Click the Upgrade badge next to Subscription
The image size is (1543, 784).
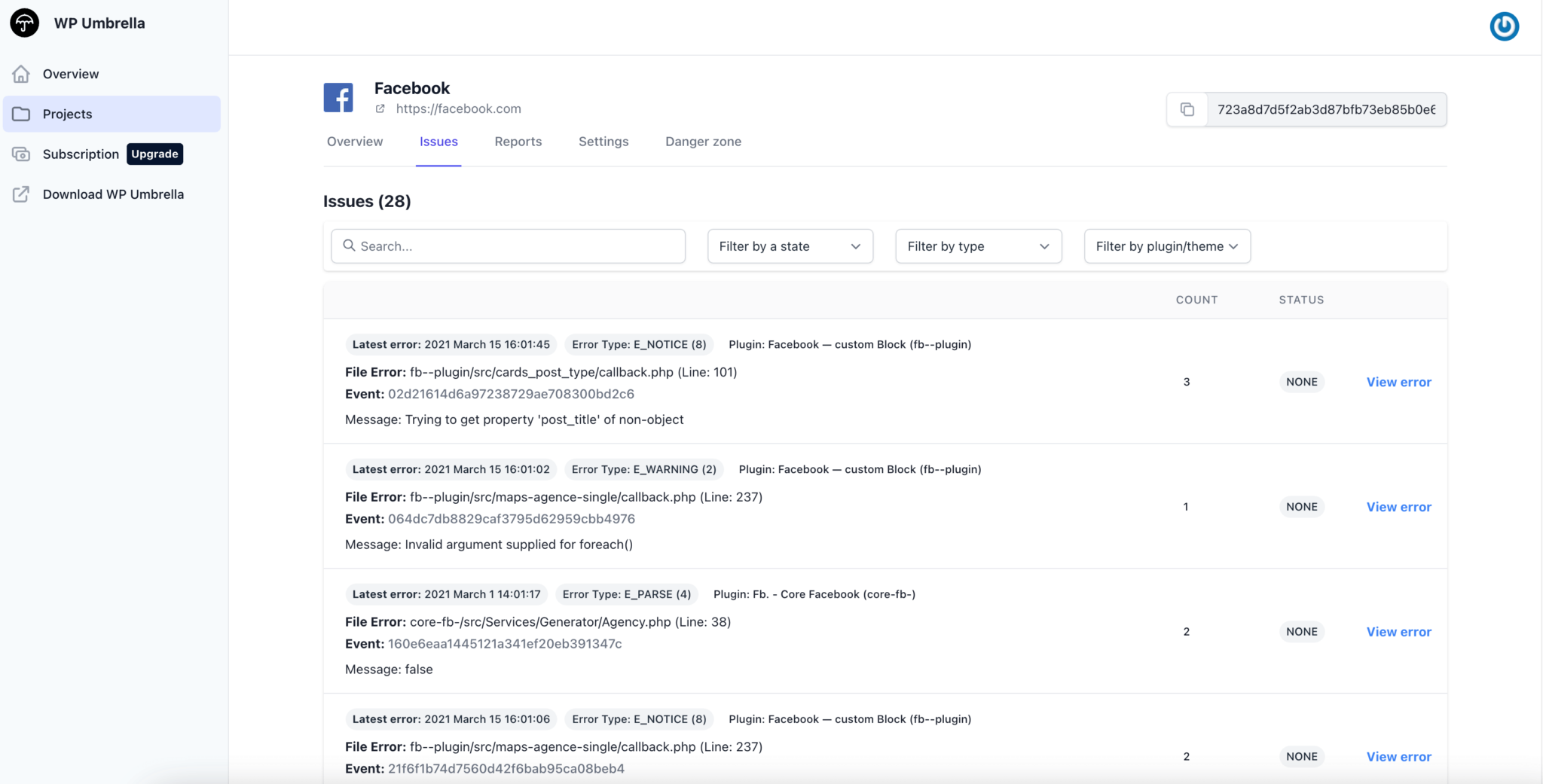(x=154, y=154)
